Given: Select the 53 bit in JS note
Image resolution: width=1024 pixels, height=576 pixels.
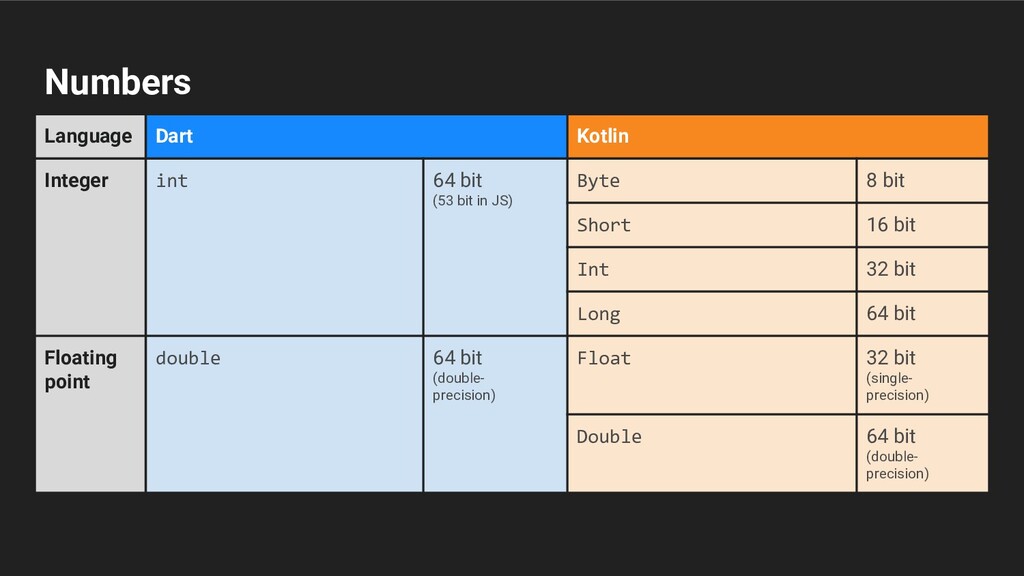Looking at the screenshot, I should (x=472, y=201).
